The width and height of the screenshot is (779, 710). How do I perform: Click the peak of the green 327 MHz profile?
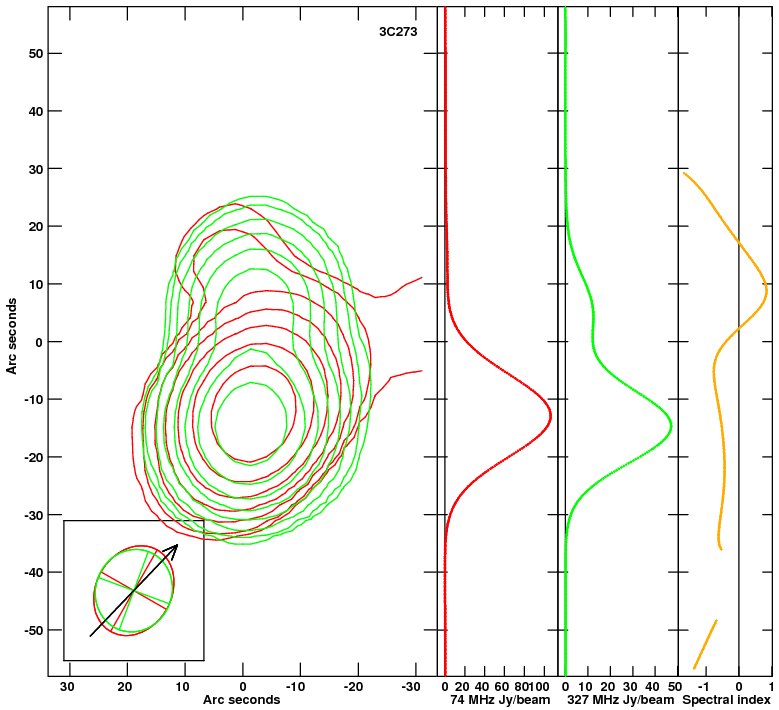click(671, 426)
